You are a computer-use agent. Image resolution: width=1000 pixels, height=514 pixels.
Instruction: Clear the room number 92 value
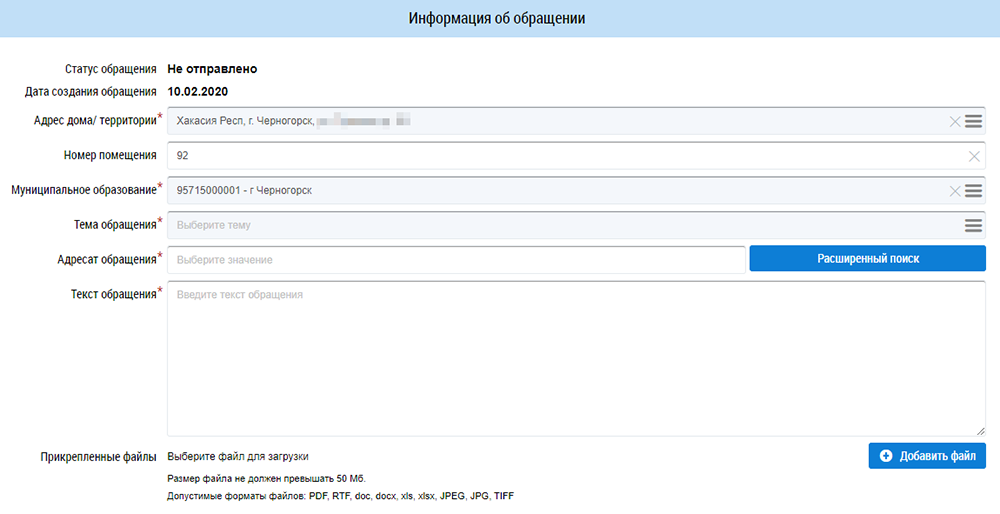click(x=974, y=156)
